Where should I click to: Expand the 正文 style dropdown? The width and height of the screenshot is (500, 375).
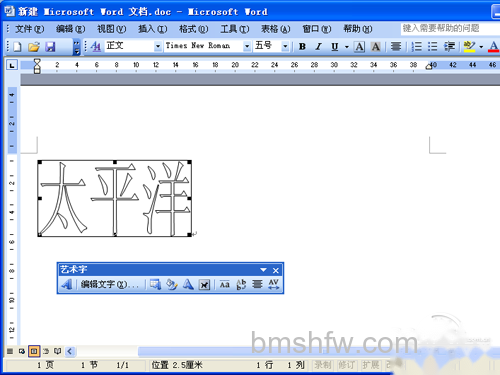[x=158, y=46]
